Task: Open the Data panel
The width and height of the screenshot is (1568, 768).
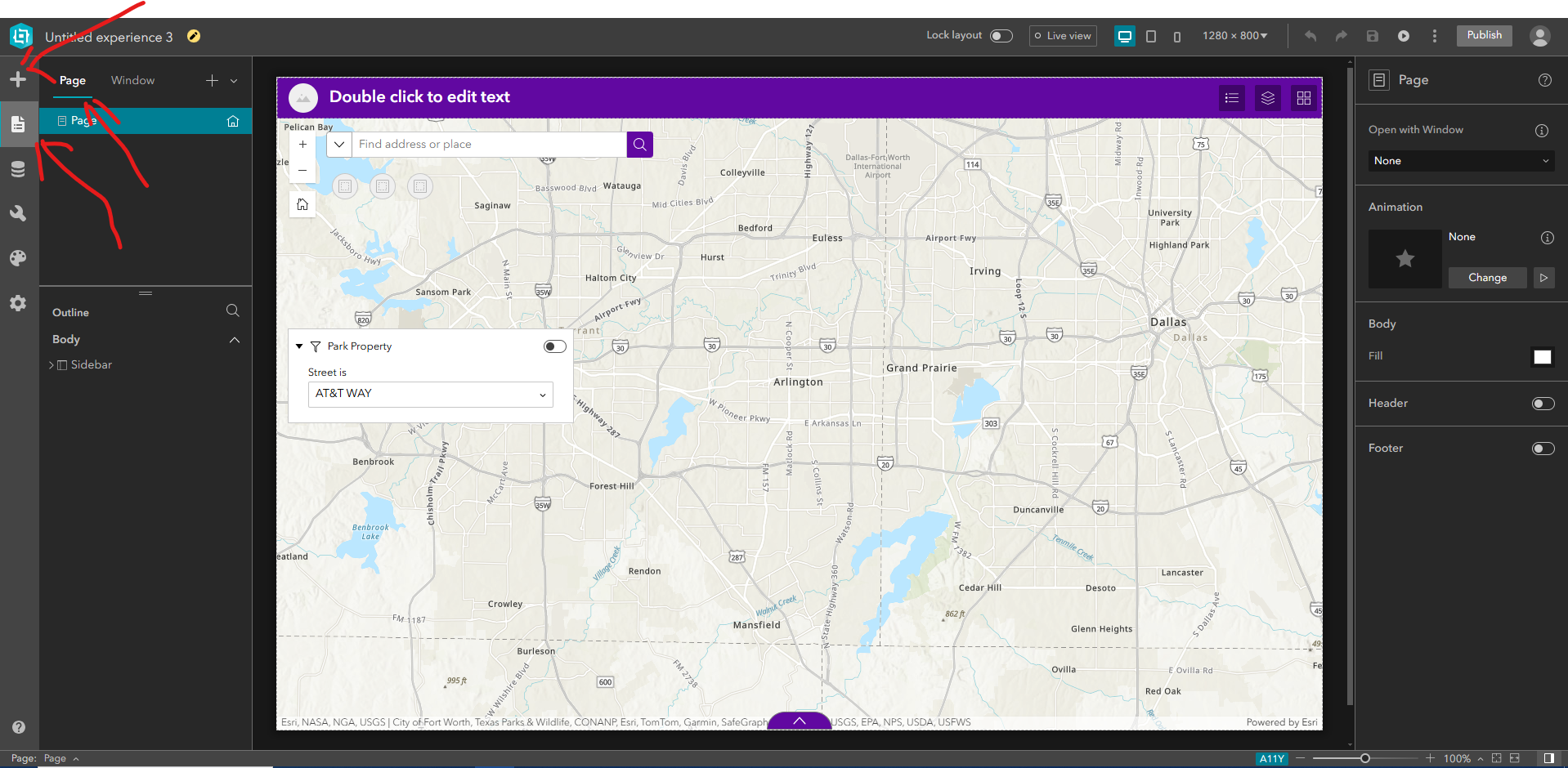Action: (x=18, y=169)
